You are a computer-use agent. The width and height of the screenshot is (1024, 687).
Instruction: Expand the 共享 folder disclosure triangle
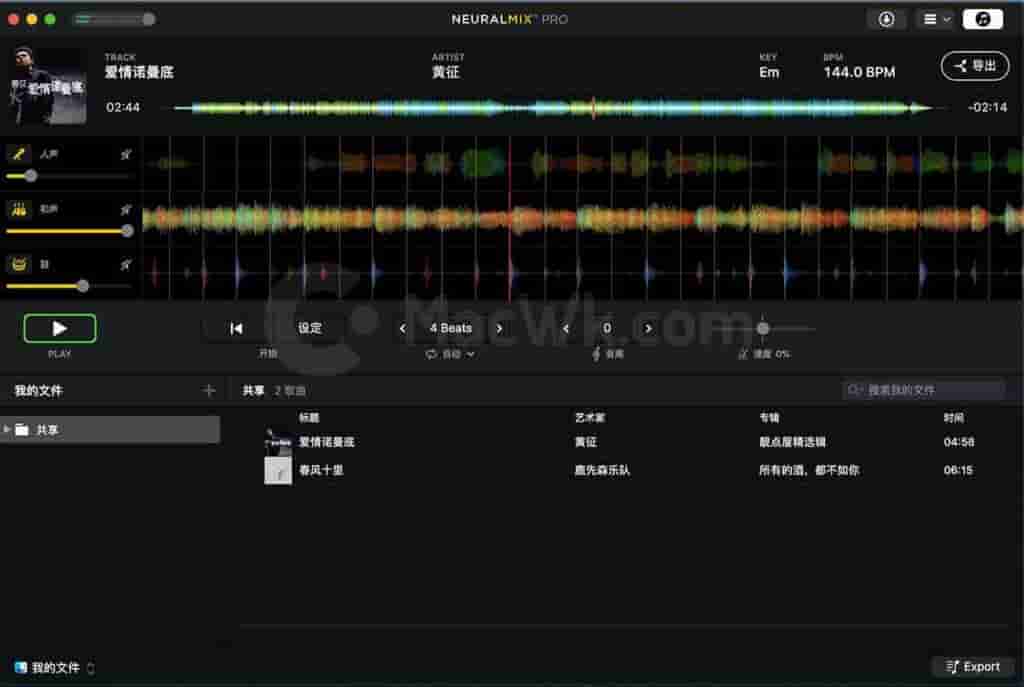coord(7,429)
